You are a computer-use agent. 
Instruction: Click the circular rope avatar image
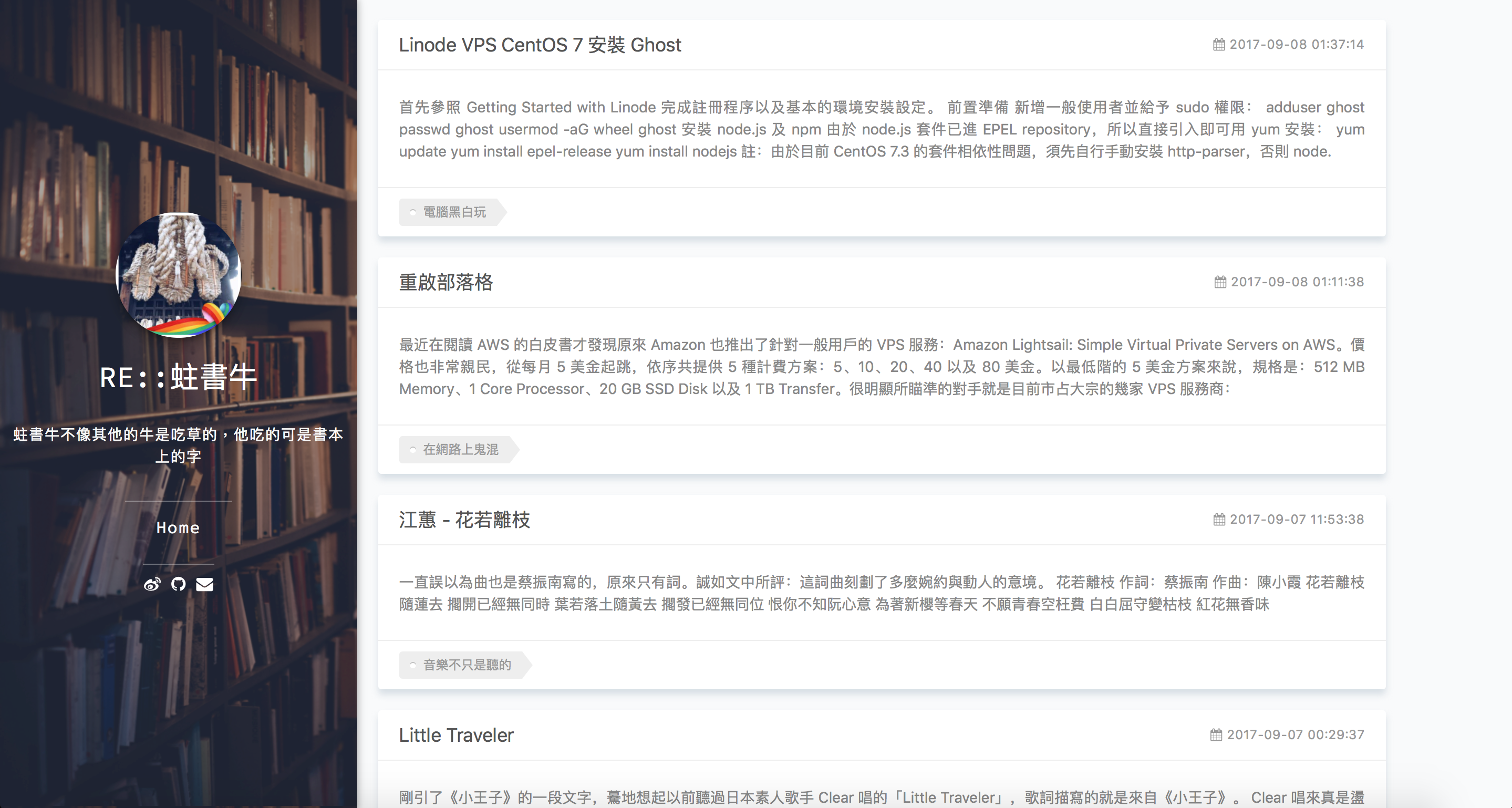pyautogui.click(x=179, y=275)
